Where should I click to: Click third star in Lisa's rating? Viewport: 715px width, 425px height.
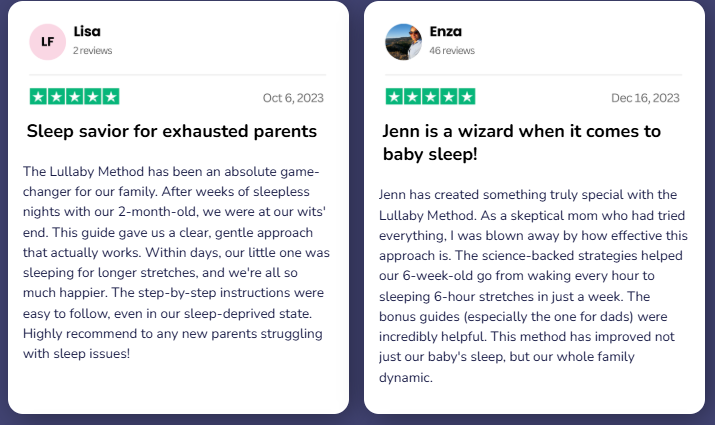(x=74, y=97)
